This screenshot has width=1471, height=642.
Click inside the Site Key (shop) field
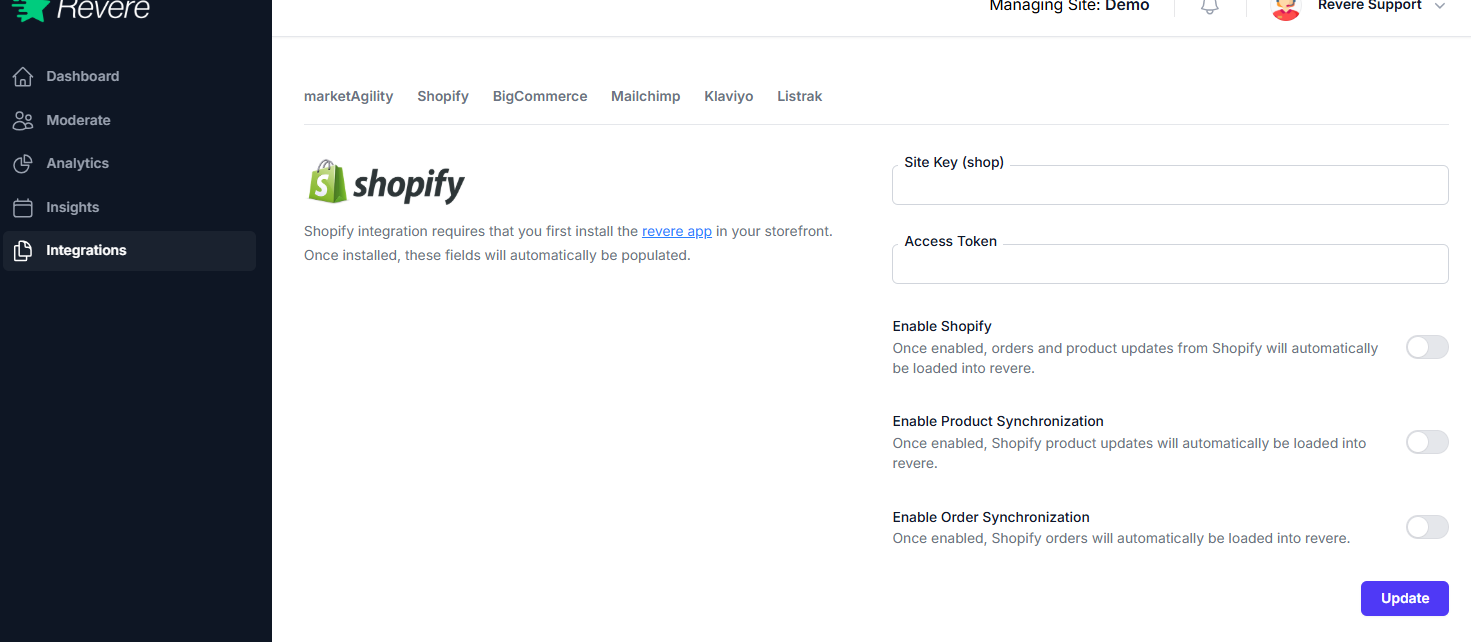click(1170, 185)
